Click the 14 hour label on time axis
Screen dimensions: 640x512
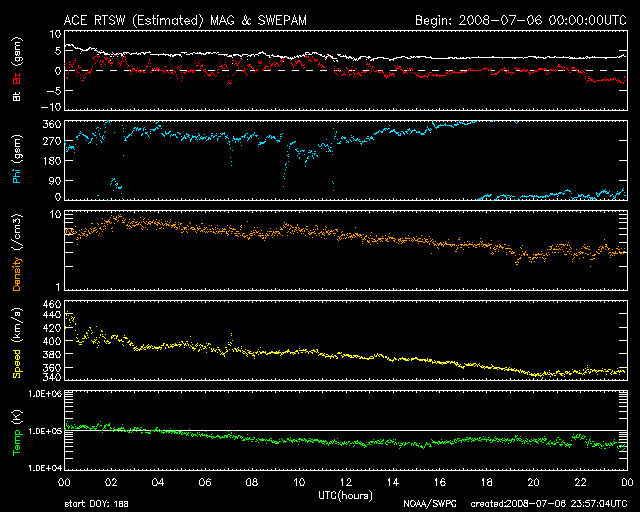point(393,482)
